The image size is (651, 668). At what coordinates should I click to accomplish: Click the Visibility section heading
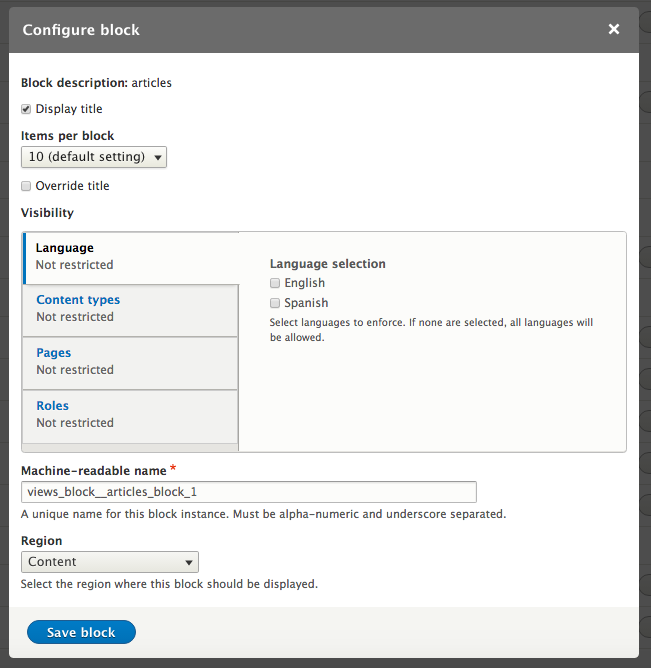click(x=47, y=213)
